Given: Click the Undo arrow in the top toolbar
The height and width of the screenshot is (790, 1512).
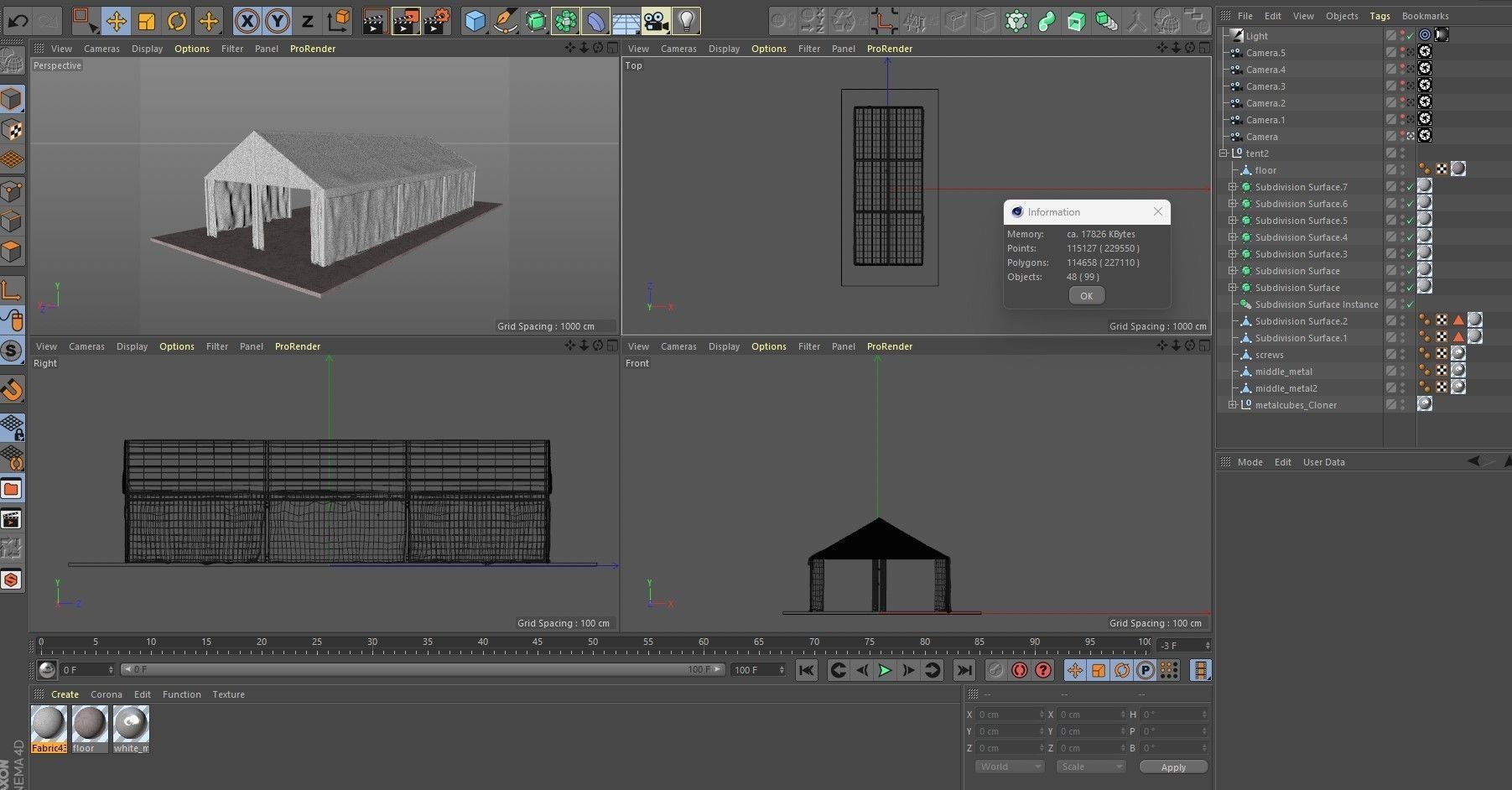Looking at the screenshot, I should coord(18,20).
